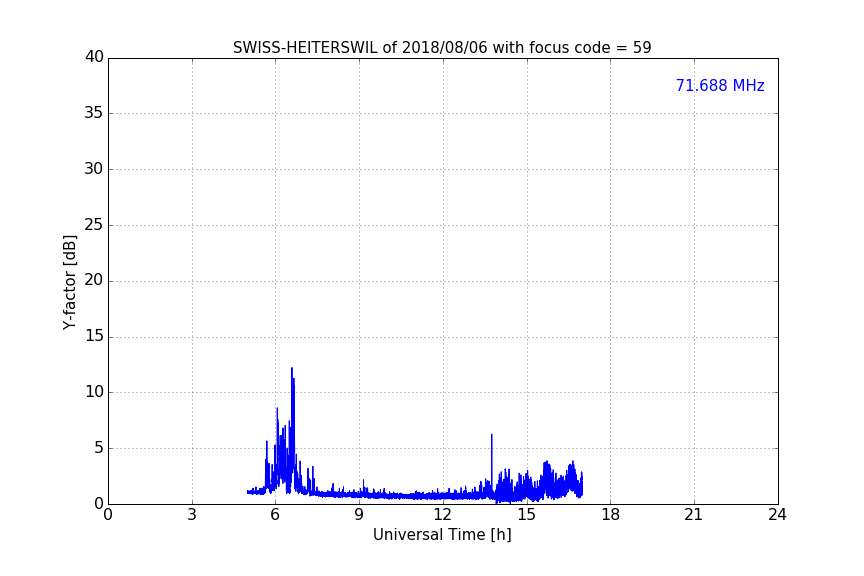The height and width of the screenshot is (576, 864).
Task: Click x-axis tick label 15
Action: pyautogui.click(x=527, y=515)
